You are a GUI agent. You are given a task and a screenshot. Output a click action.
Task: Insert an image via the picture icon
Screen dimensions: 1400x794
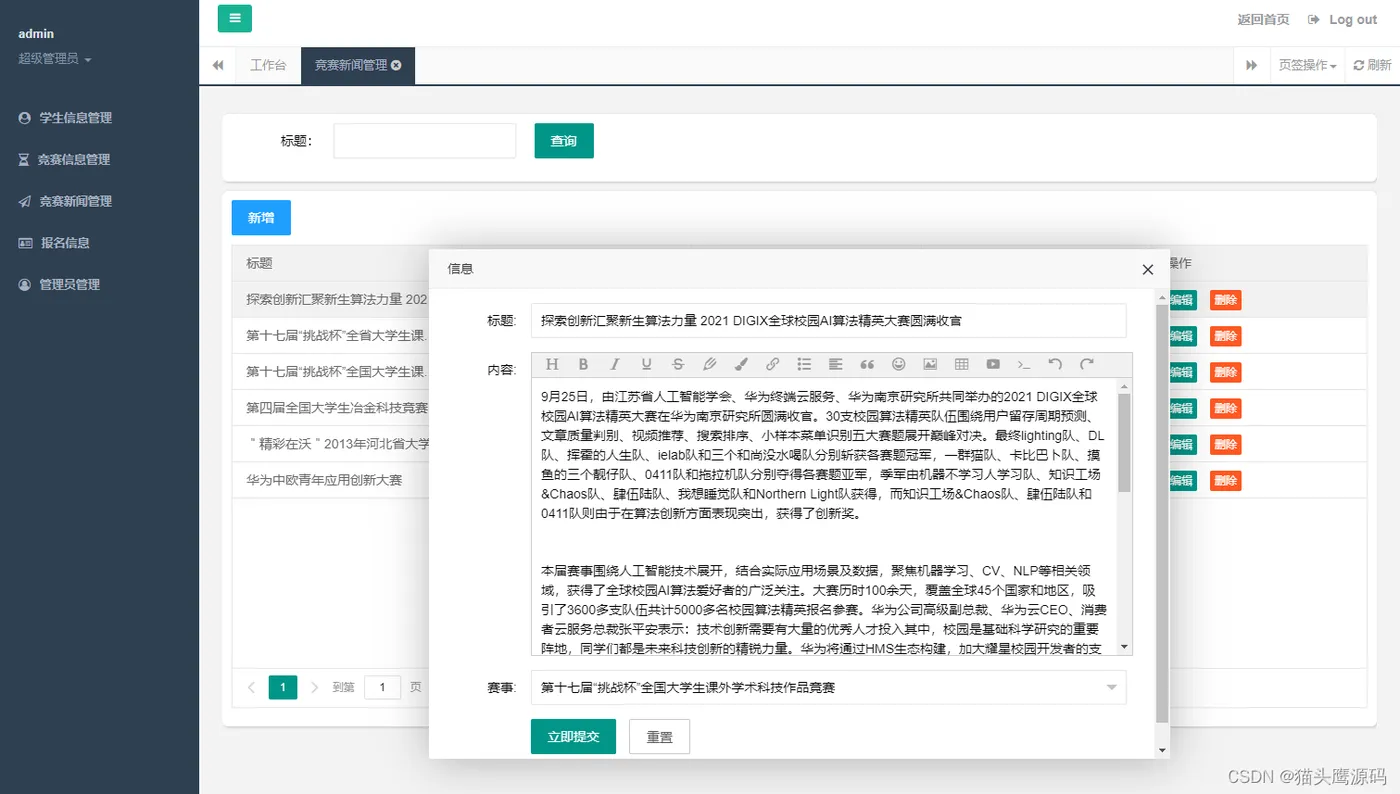click(930, 364)
